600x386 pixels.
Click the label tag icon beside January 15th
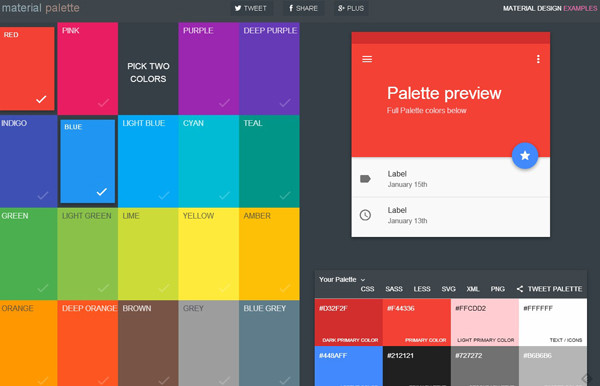point(365,179)
